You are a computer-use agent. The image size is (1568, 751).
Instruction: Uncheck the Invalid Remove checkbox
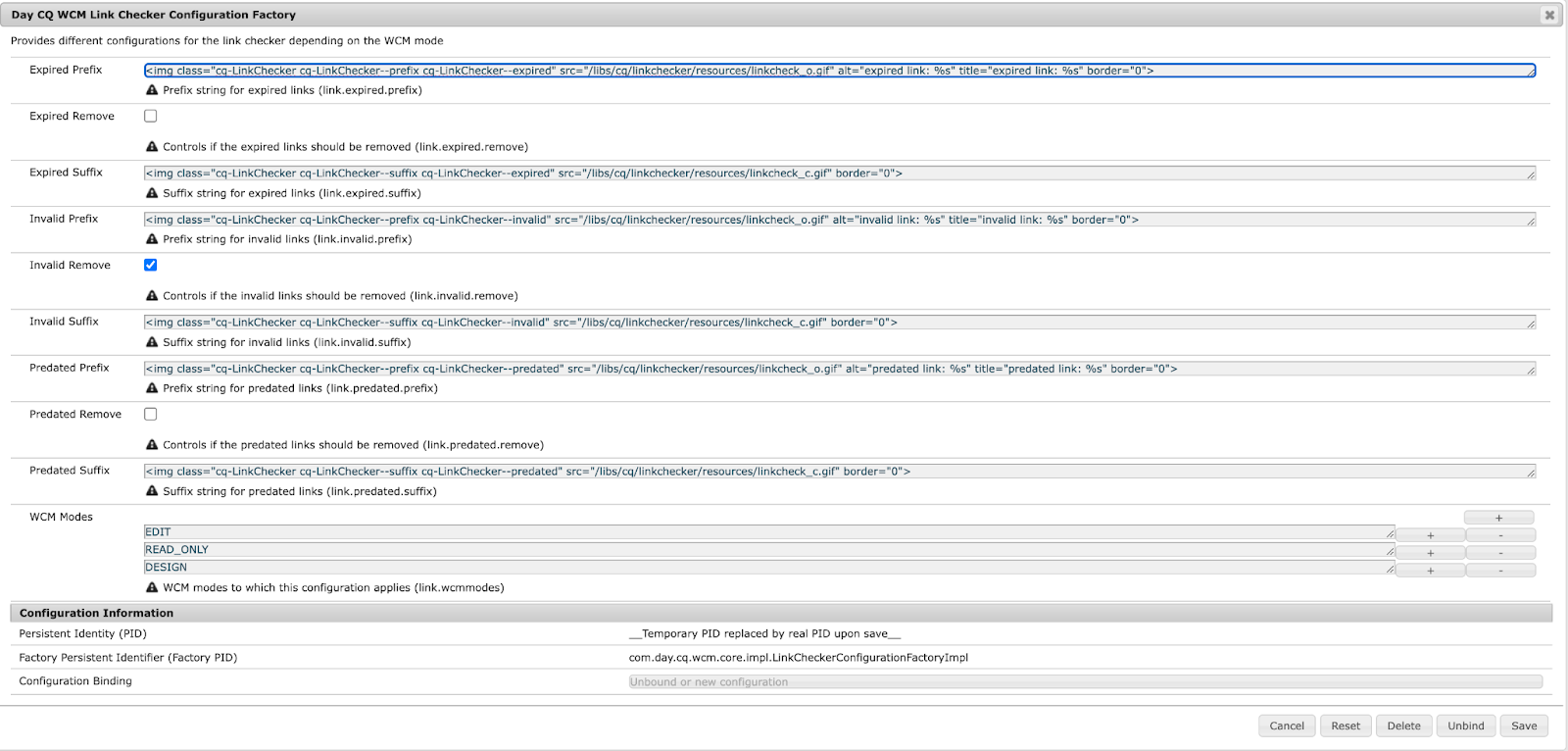click(x=151, y=265)
